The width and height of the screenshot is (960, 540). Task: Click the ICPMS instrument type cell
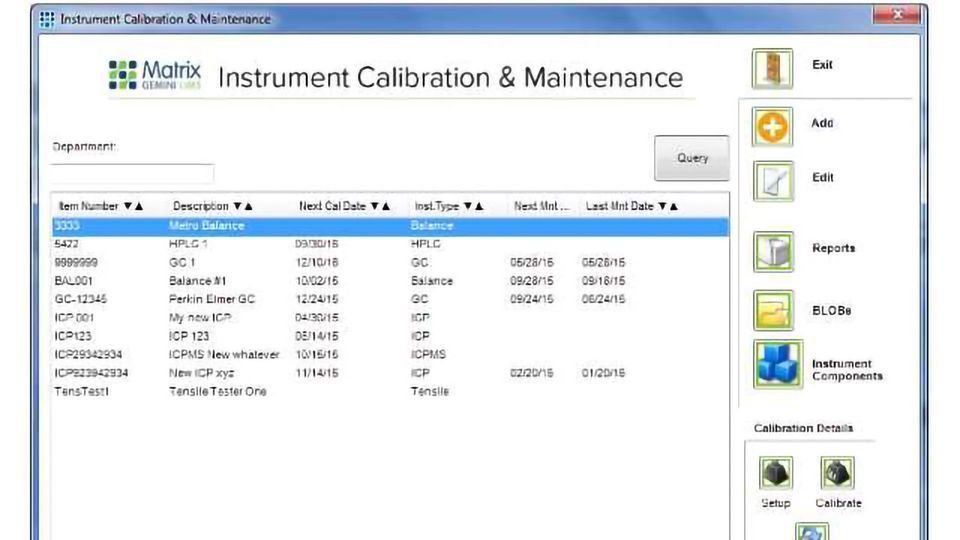point(428,354)
